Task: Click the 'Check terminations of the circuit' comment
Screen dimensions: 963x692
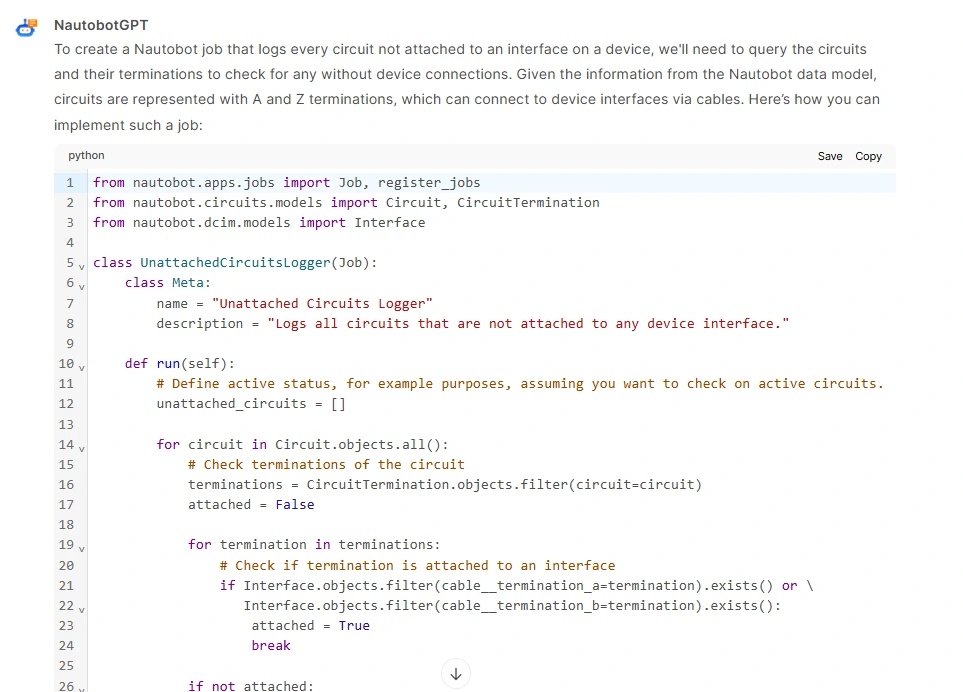Action: 326,465
